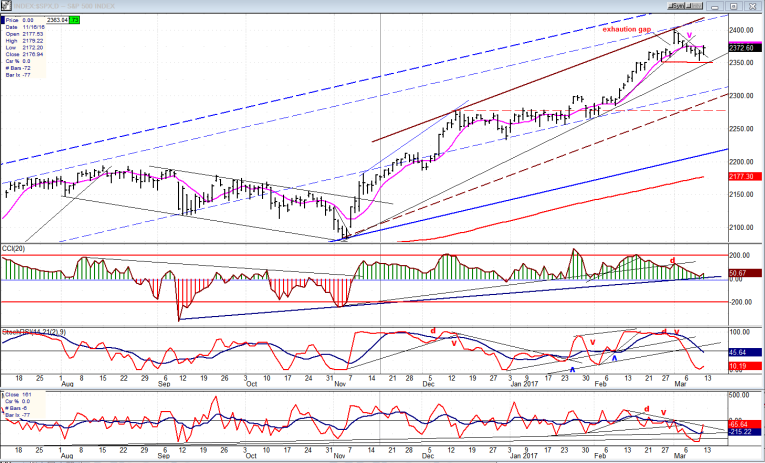Click the -215.22 value label in bottom panel
This screenshot has height=463, width=765.
tap(745, 432)
